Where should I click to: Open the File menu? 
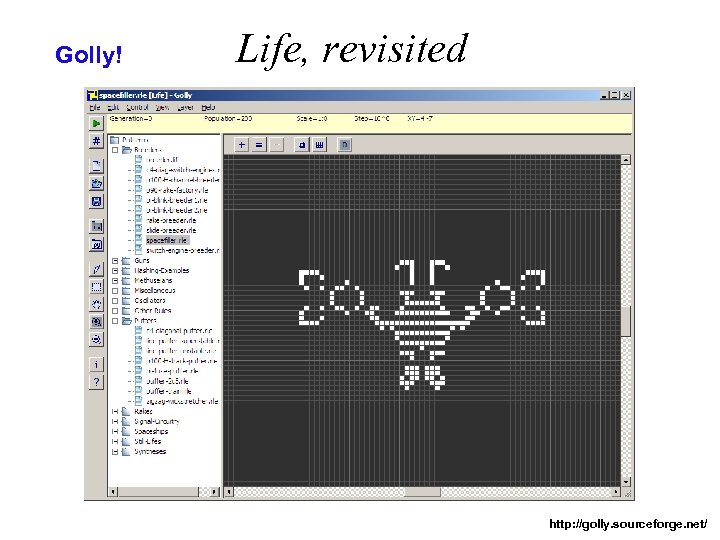(95, 107)
